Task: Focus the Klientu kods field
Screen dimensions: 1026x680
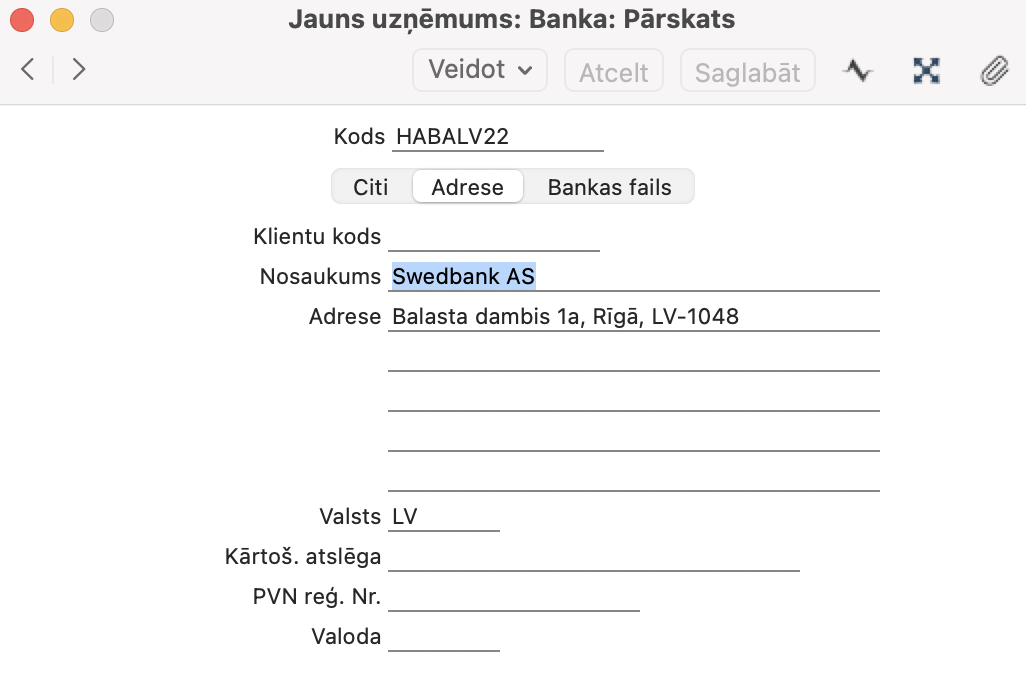Action: pyautogui.click(x=493, y=238)
